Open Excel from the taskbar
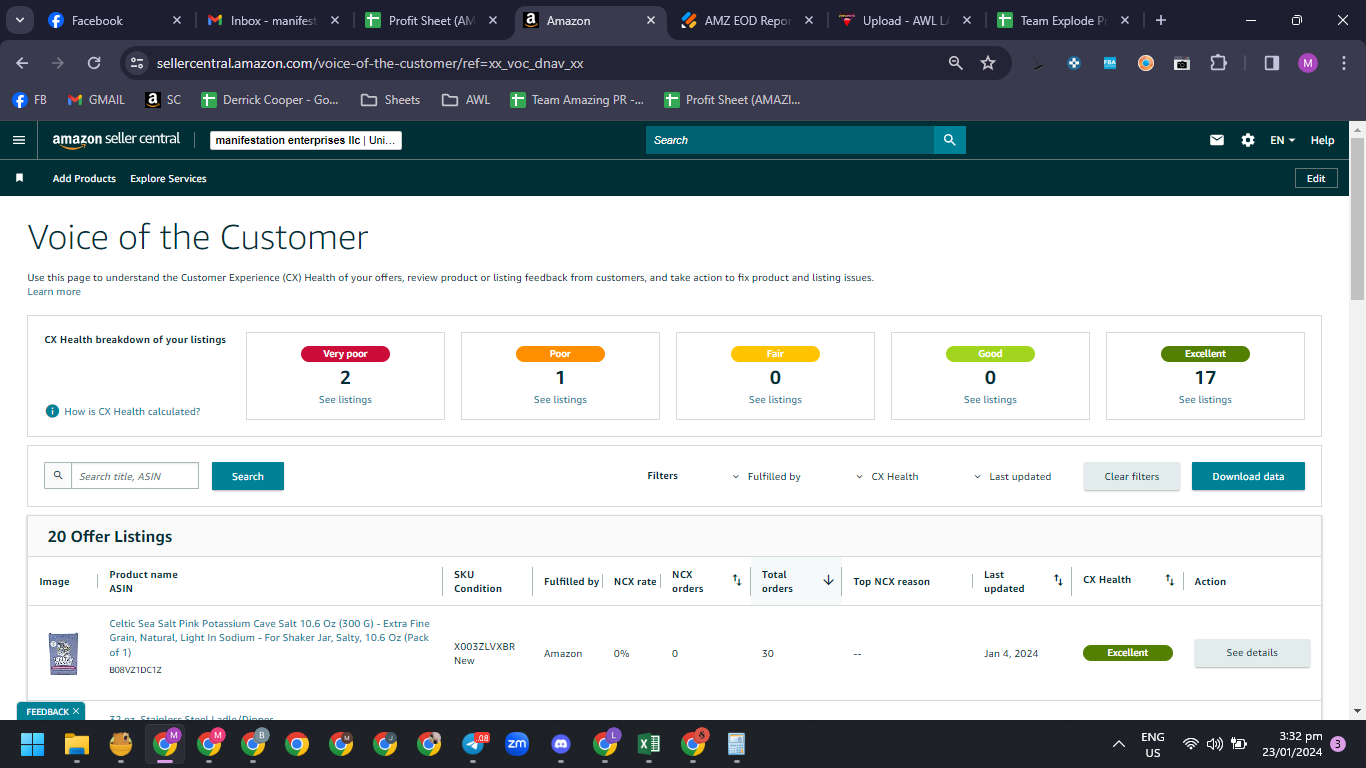 coord(649,744)
